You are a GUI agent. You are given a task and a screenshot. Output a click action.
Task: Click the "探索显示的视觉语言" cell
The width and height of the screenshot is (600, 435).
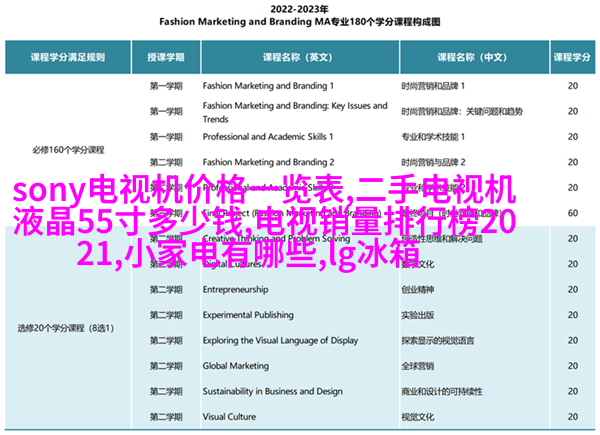pyautogui.click(x=438, y=341)
